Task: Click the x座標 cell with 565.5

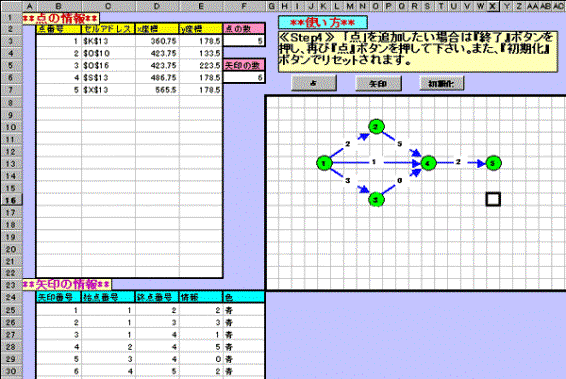Action: (x=157, y=90)
